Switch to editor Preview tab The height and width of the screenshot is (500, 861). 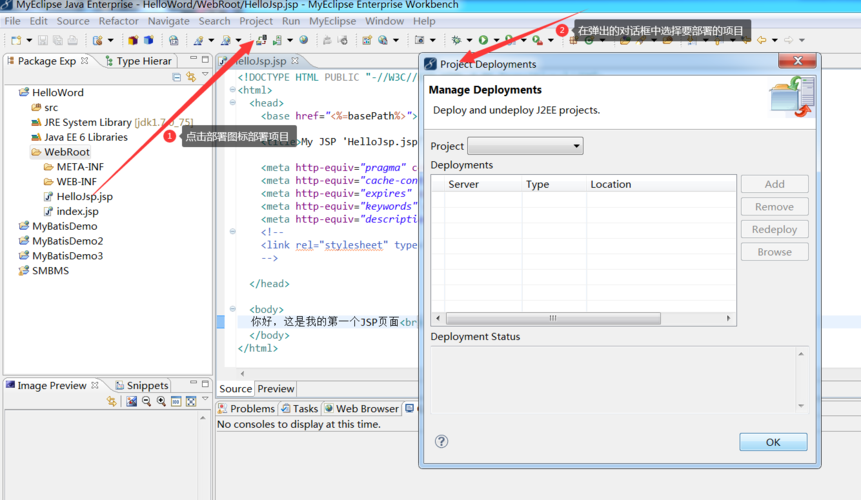click(x=276, y=389)
